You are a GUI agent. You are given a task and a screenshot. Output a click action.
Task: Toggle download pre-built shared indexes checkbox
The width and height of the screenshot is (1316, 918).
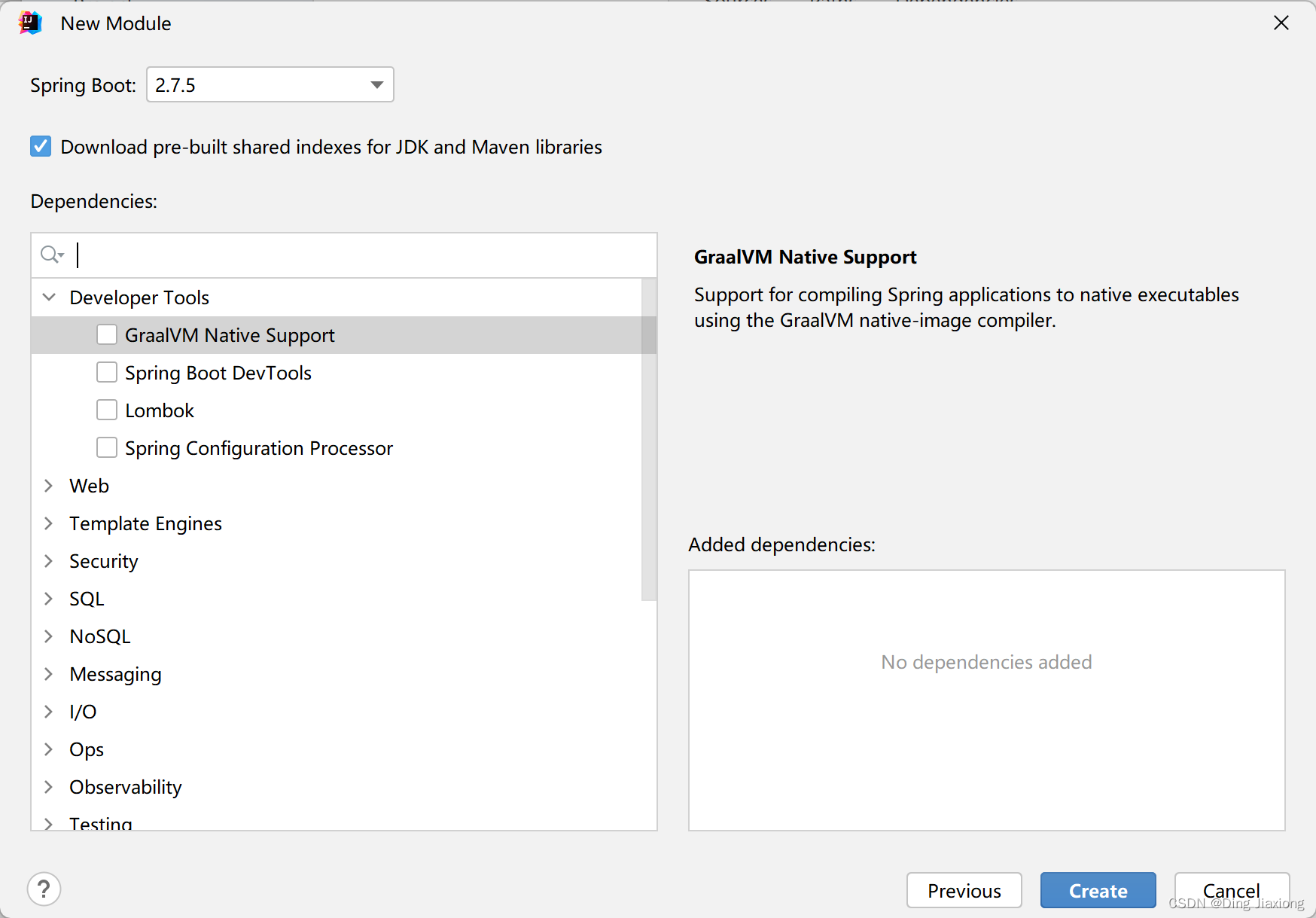[41, 146]
